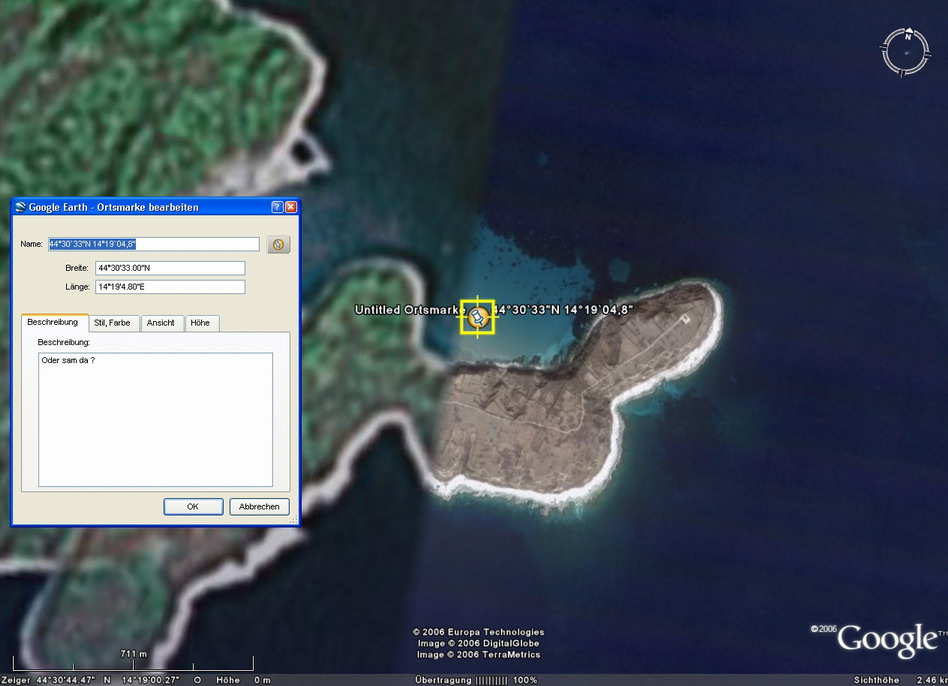The height and width of the screenshot is (686, 948).
Task: Click inside the Beschreibung text area
Action: (155, 420)
